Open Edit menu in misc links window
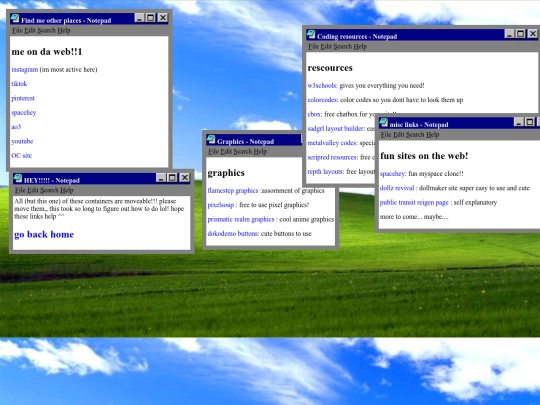This screenshot has width=540, height=405. tap(398, 134)
